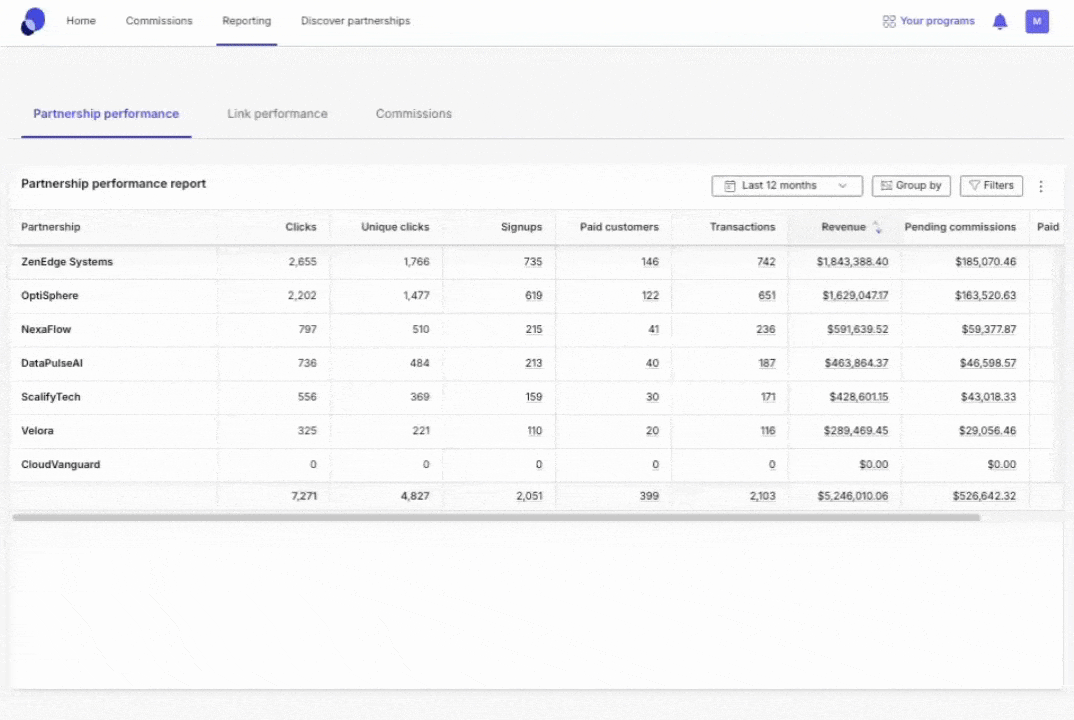Image resolution: width=1074 pixels, height=720 pixels.
Task: Click total pending commissions $526,642.32
Action: [984, 496]
